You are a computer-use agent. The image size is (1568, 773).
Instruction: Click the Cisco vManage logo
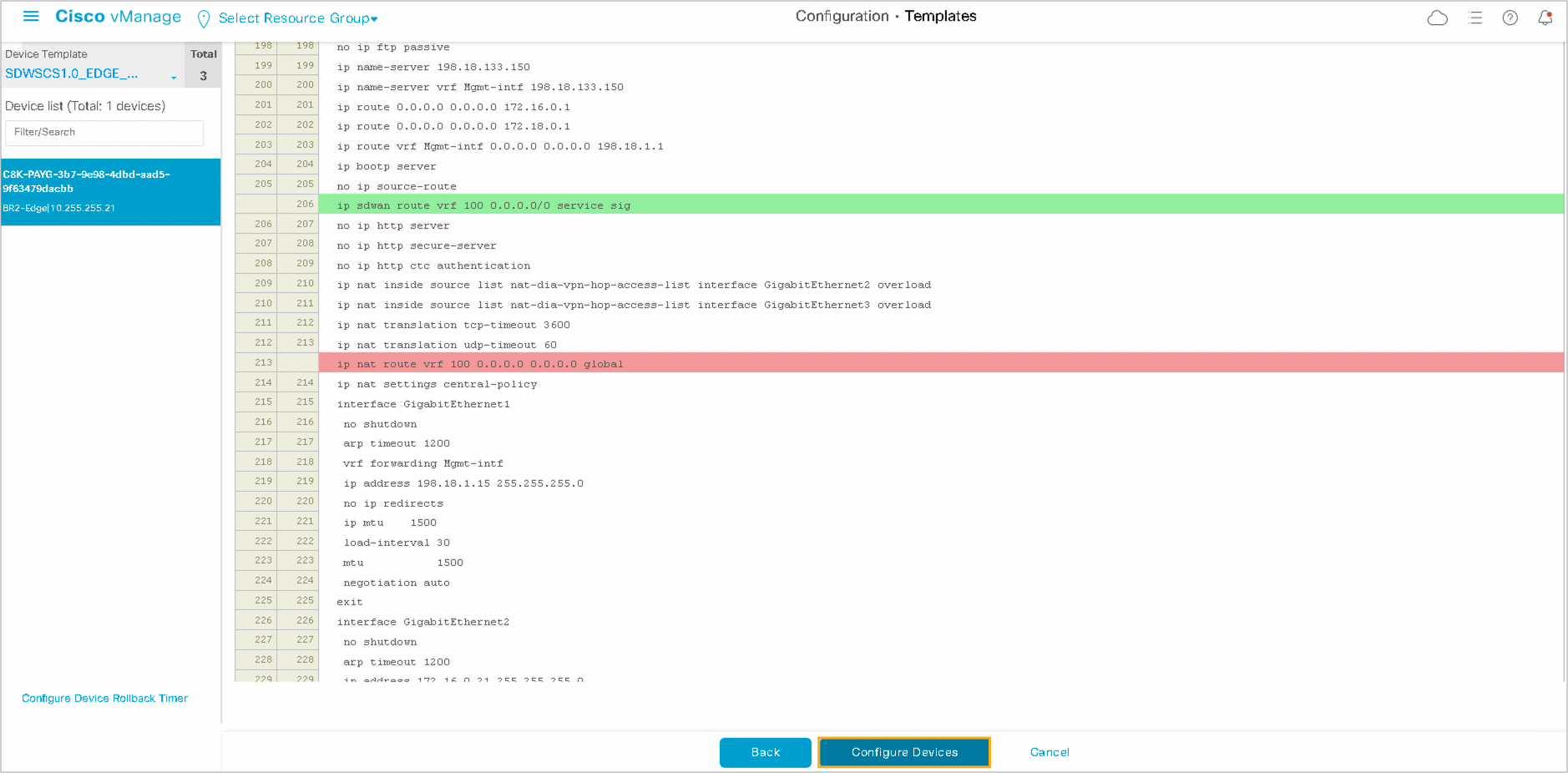(x=118, y=17)
